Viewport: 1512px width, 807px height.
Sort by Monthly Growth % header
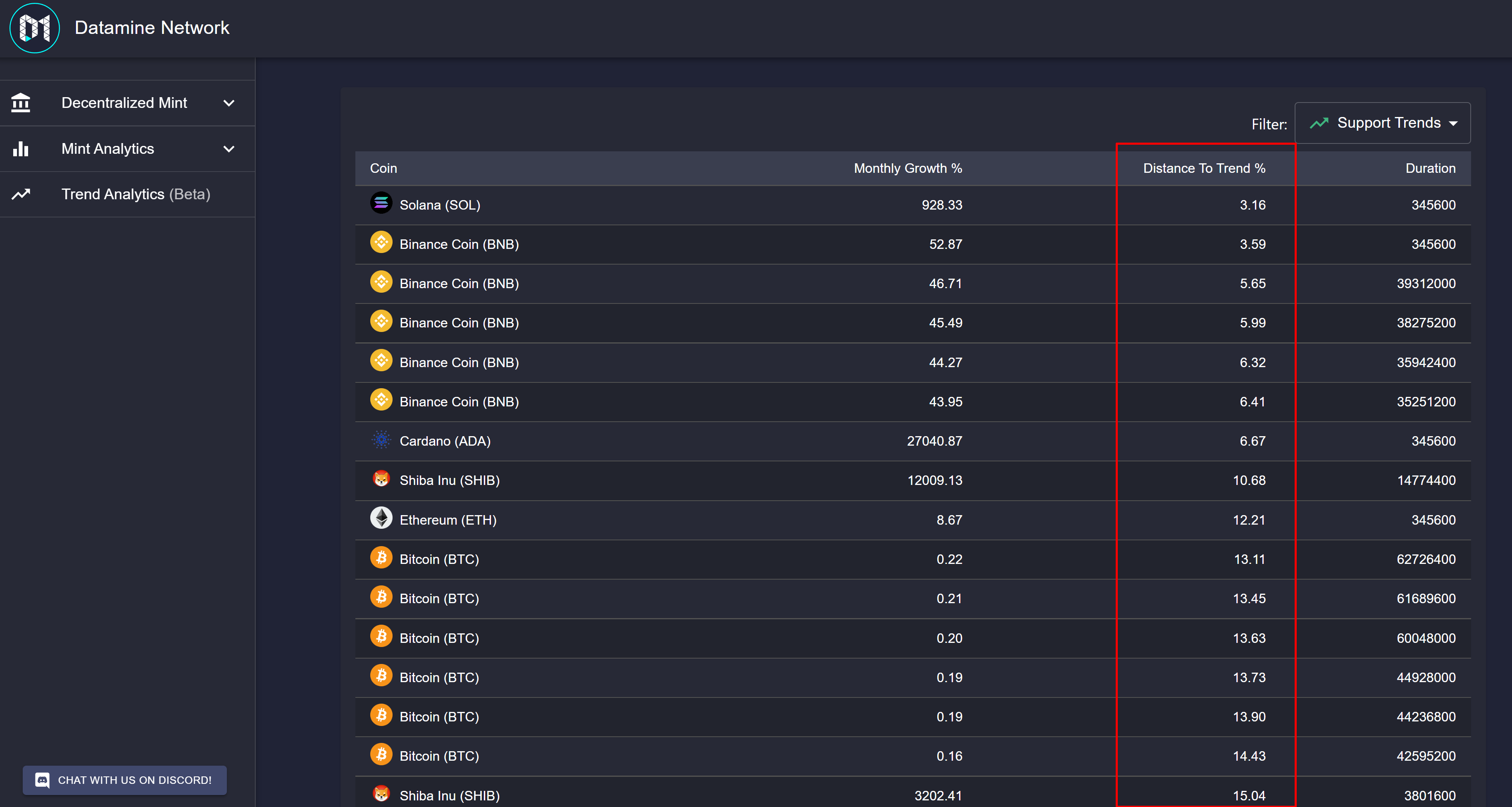pyautogui.click(x=908, y=169)
